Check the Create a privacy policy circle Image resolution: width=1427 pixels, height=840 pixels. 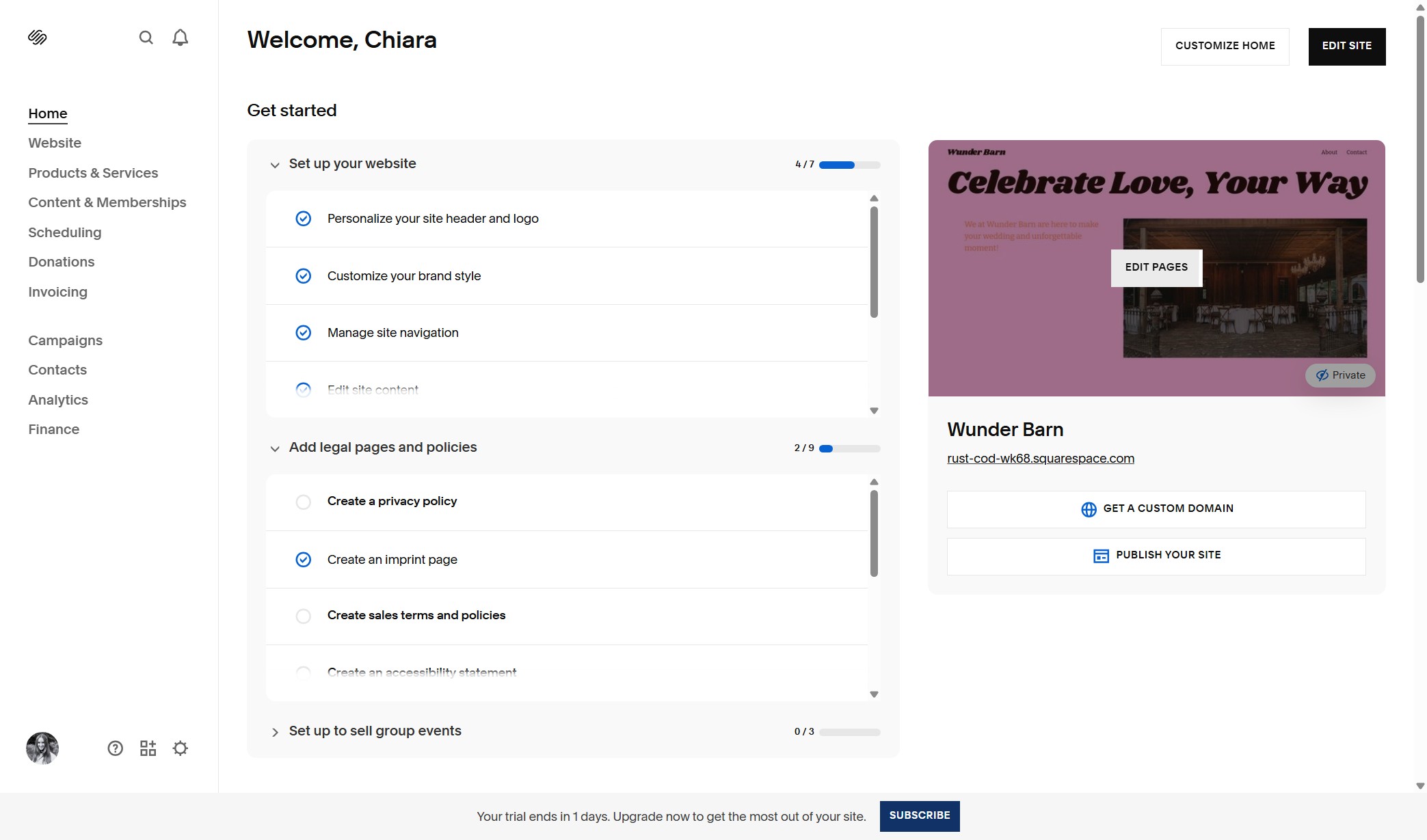coord(303,502)
